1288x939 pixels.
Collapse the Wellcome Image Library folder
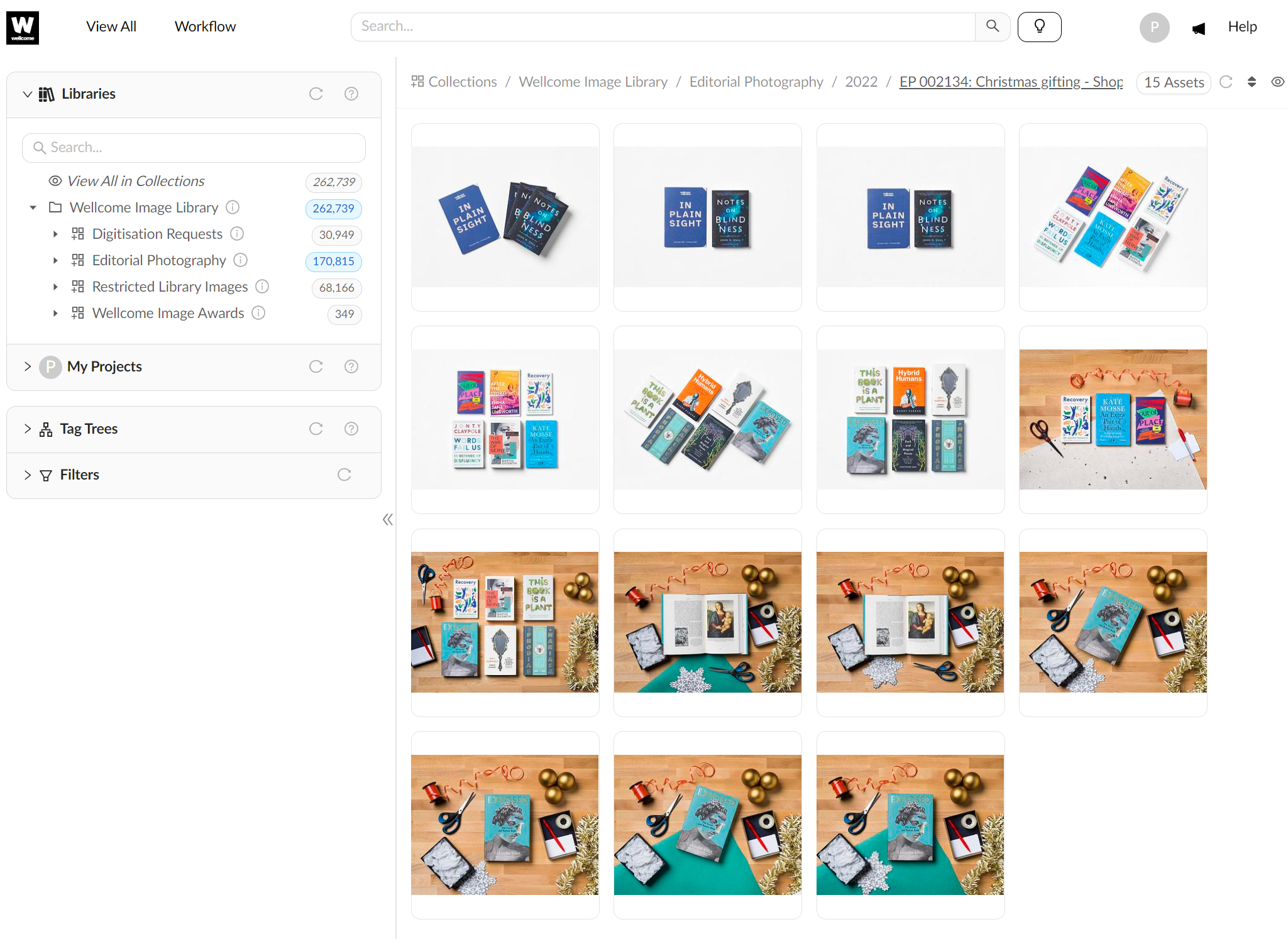pos(33,207)
